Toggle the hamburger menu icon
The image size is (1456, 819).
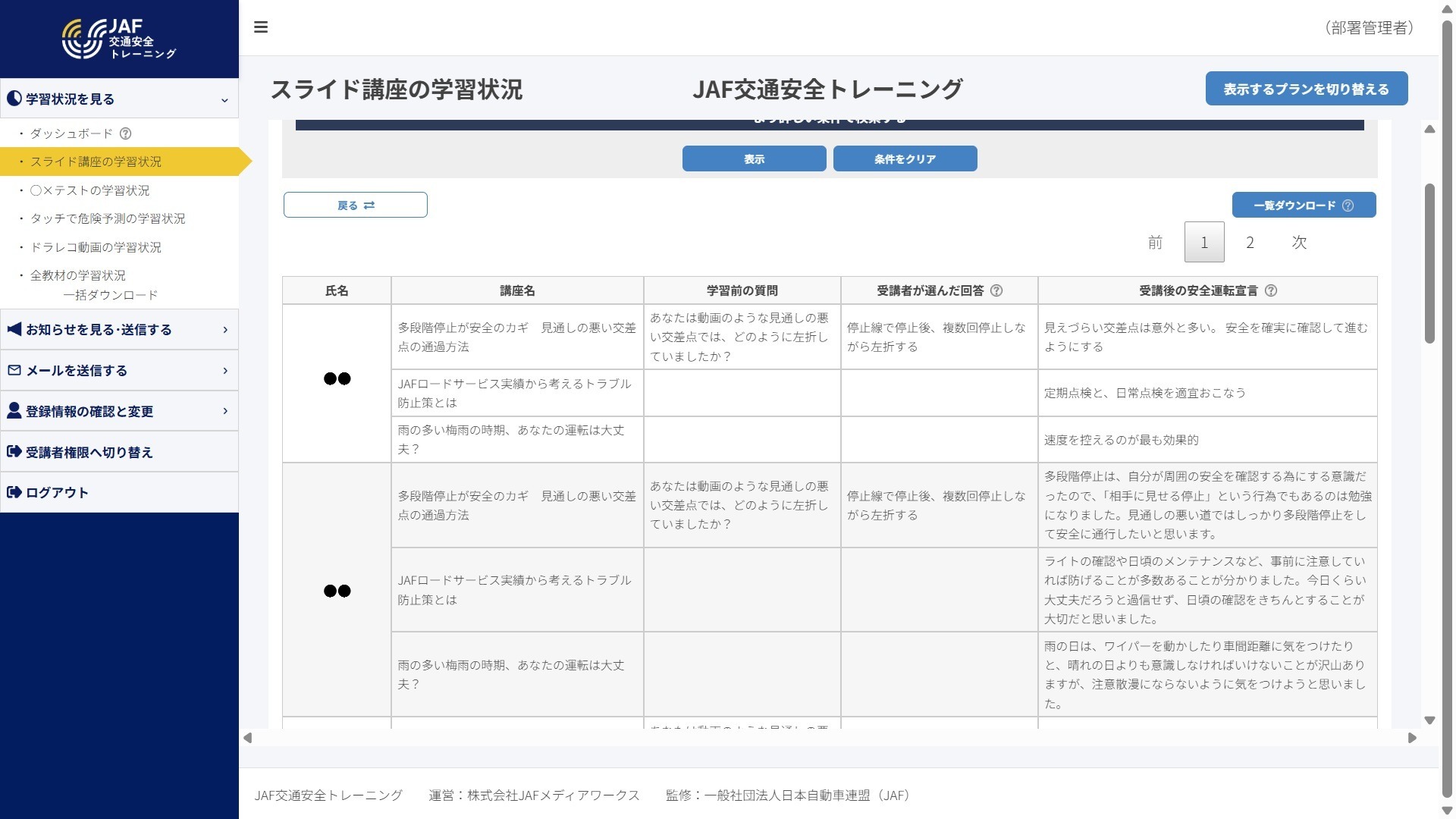coord(261,27)
